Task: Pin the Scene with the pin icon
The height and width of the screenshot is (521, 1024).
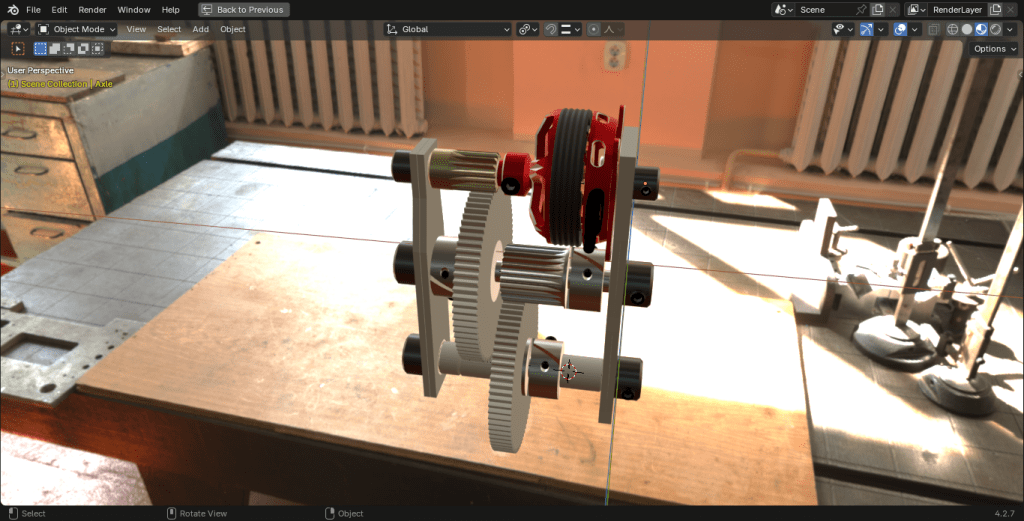Action: (x=861, y=9)
